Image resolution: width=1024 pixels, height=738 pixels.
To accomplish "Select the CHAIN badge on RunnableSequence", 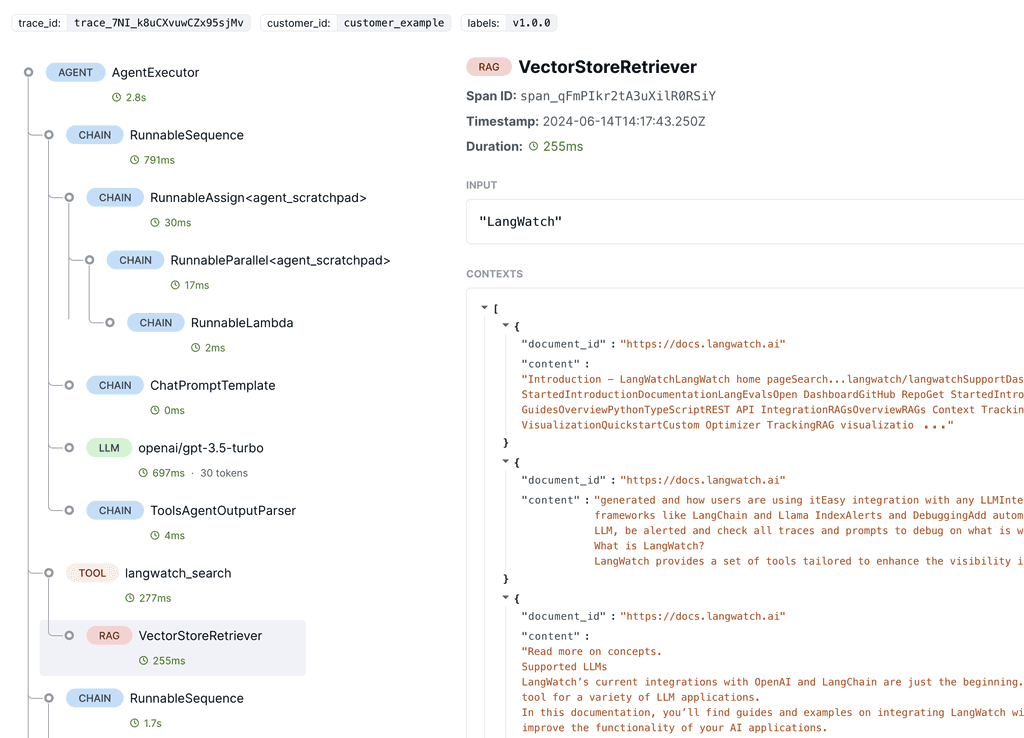I will (94, 134).
